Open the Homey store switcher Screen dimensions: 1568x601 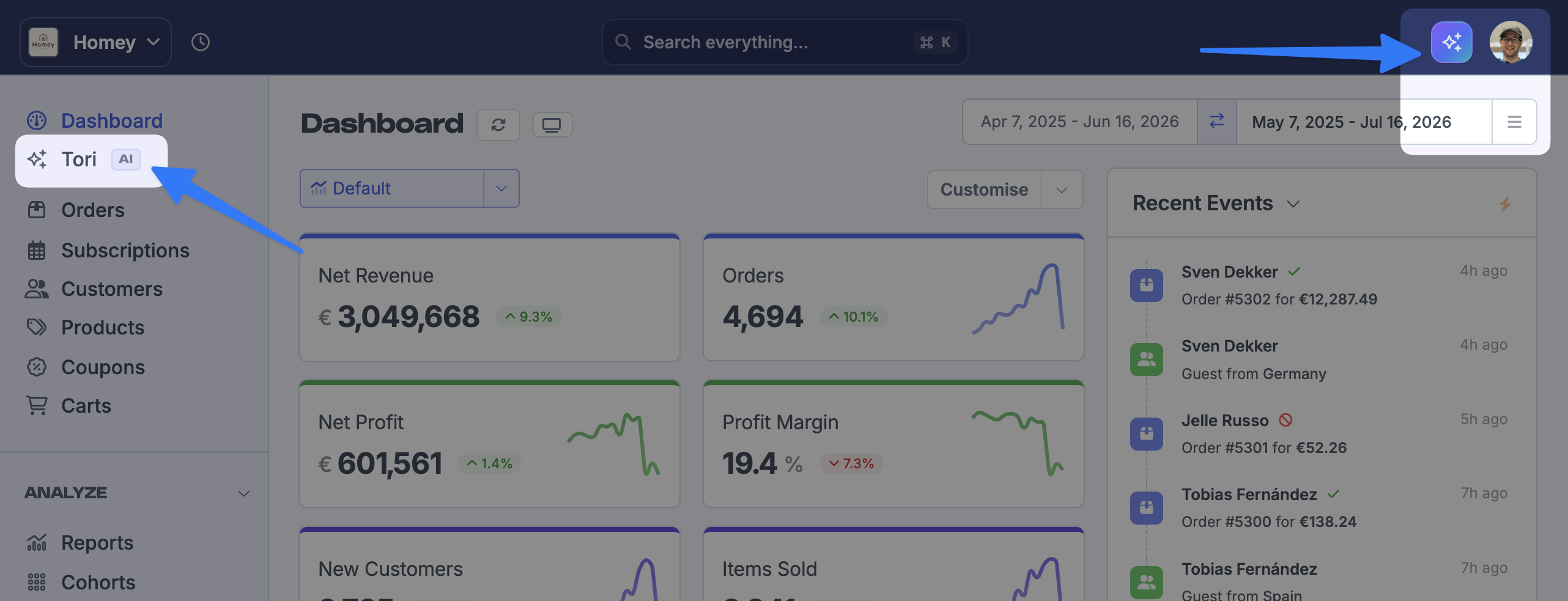95,42
